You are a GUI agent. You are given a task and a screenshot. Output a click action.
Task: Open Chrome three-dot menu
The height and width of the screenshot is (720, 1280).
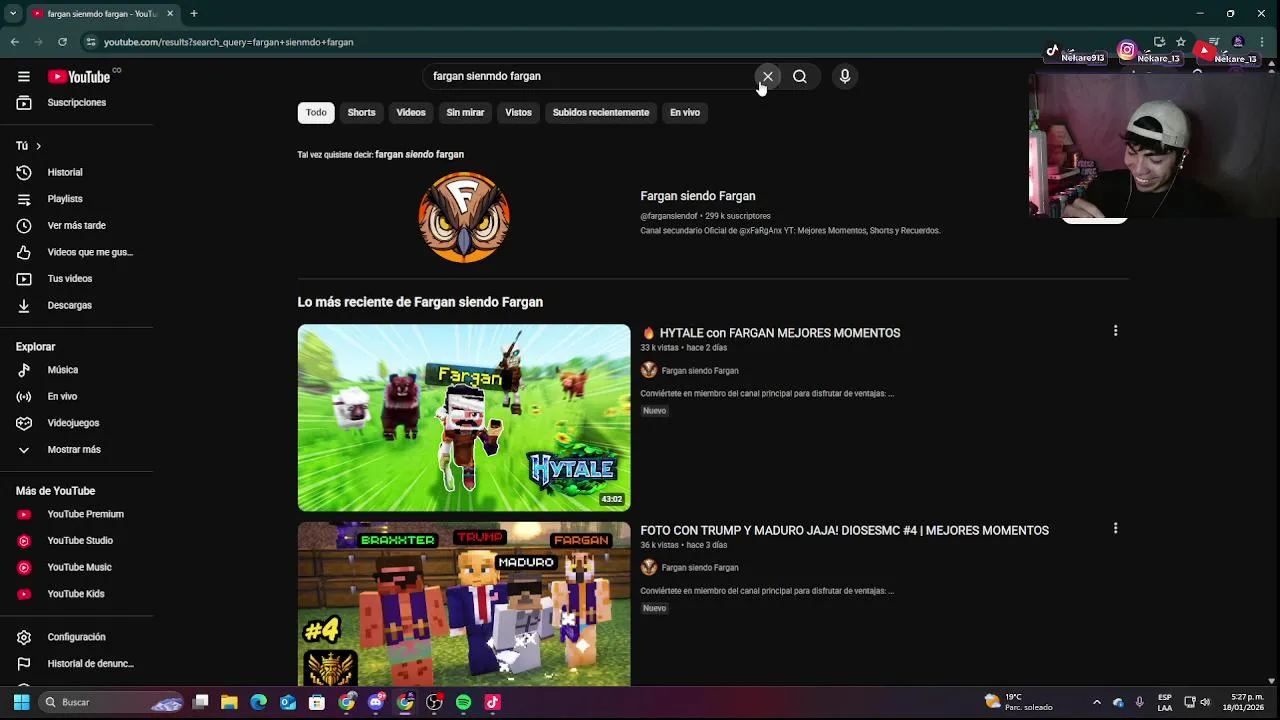(1262, 42)
